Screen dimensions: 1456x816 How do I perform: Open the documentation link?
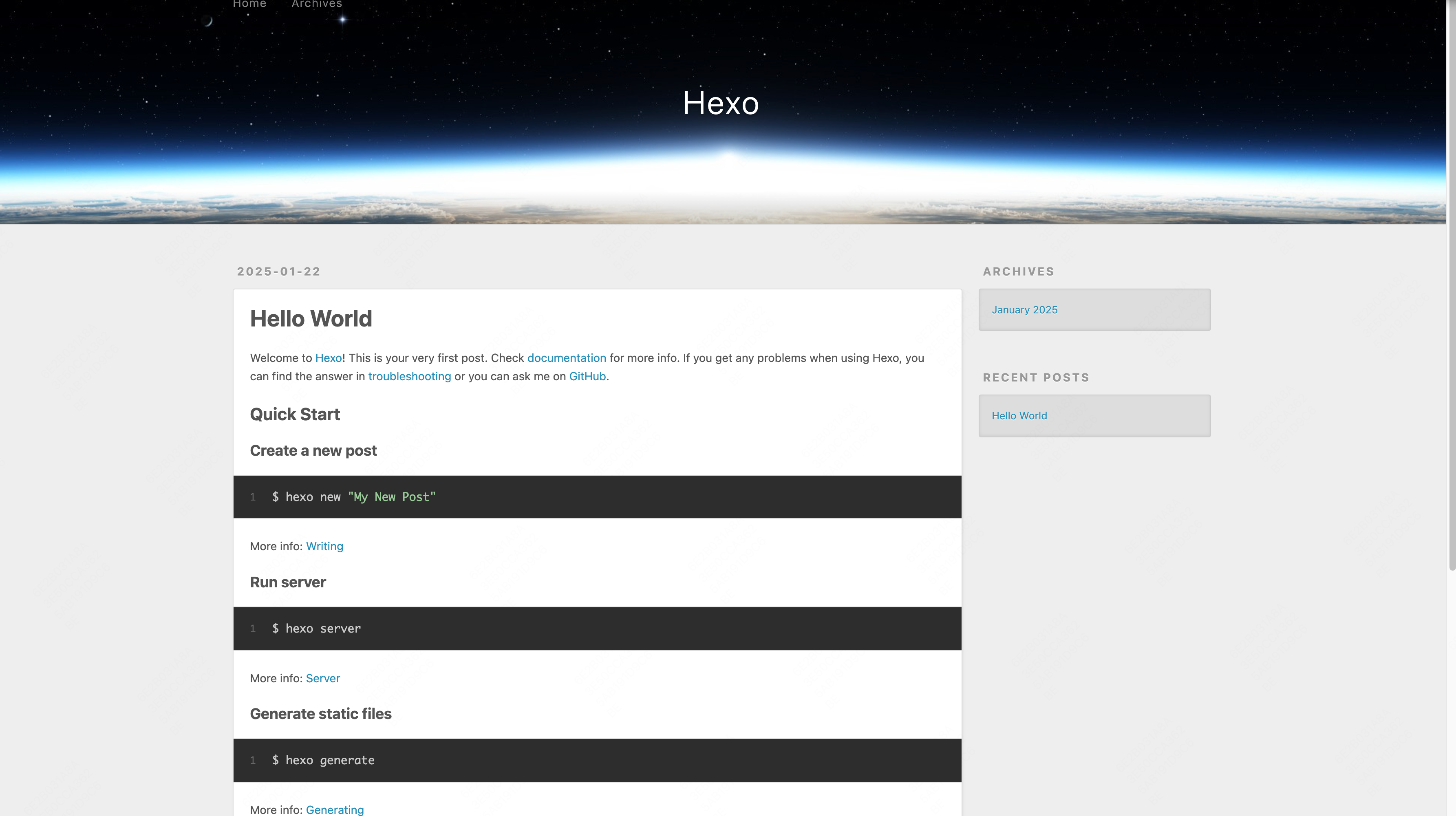566,358
